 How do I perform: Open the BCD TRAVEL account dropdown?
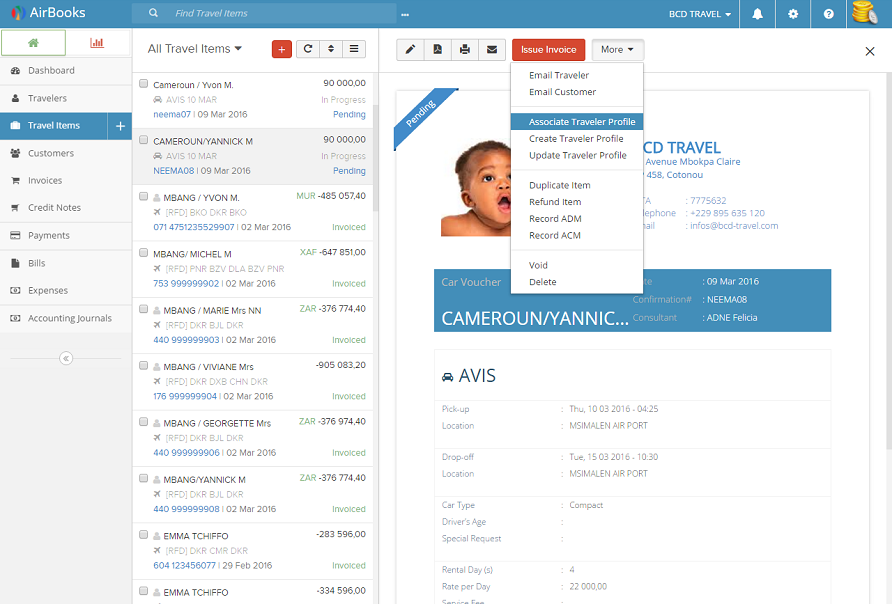coord(700,14)
